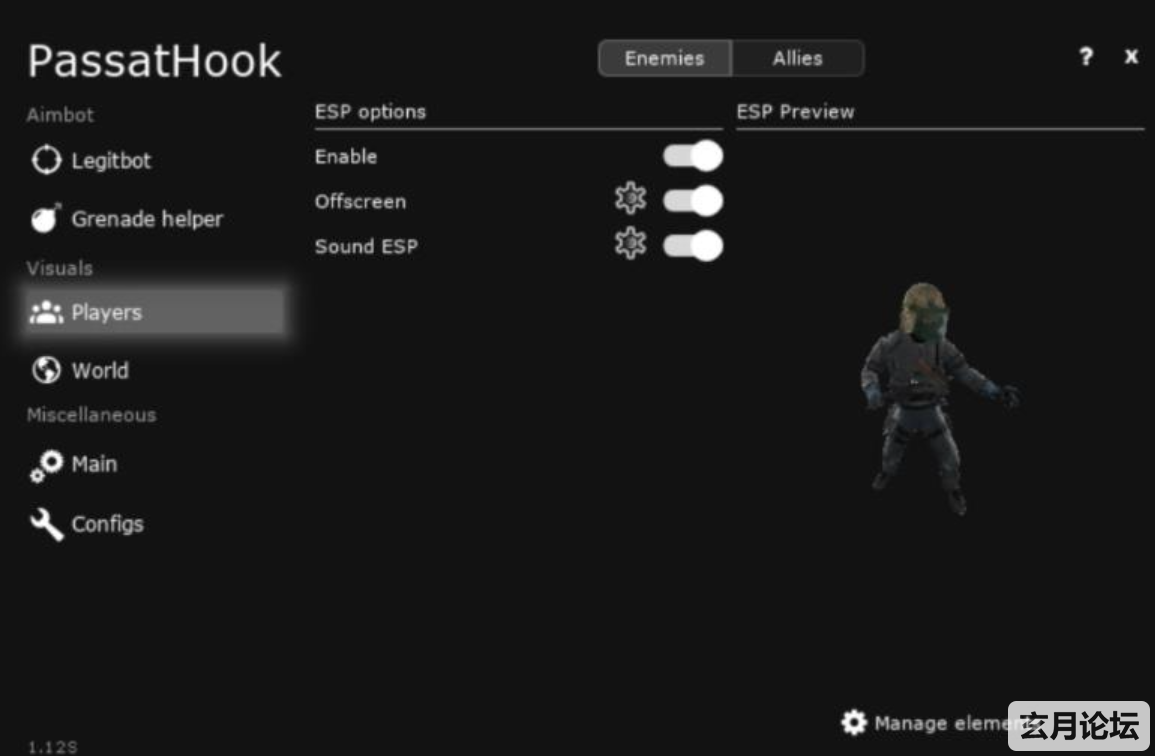Open the World globe icon

click(x=46, y=370)
